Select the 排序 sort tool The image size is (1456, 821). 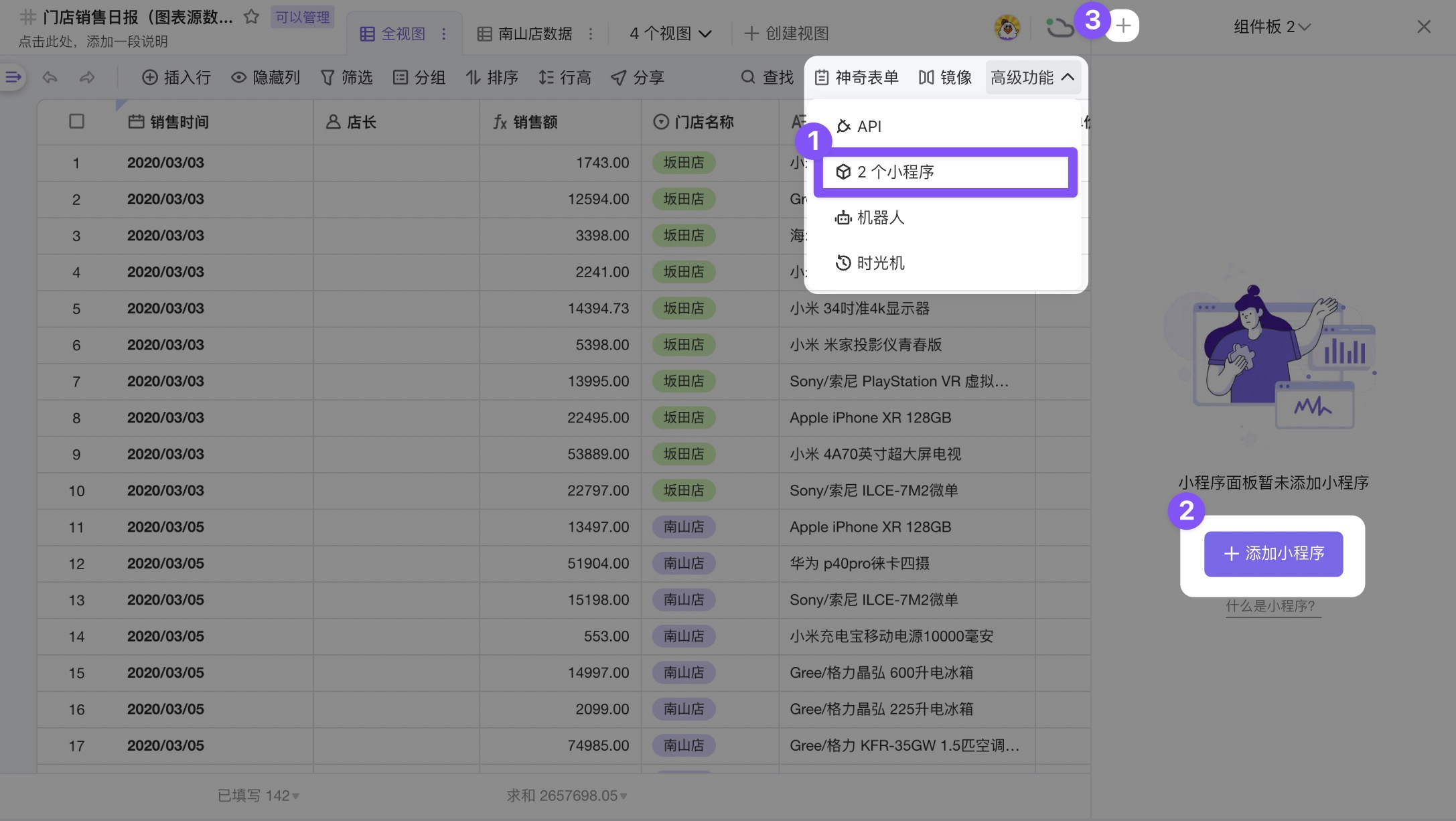491,77
